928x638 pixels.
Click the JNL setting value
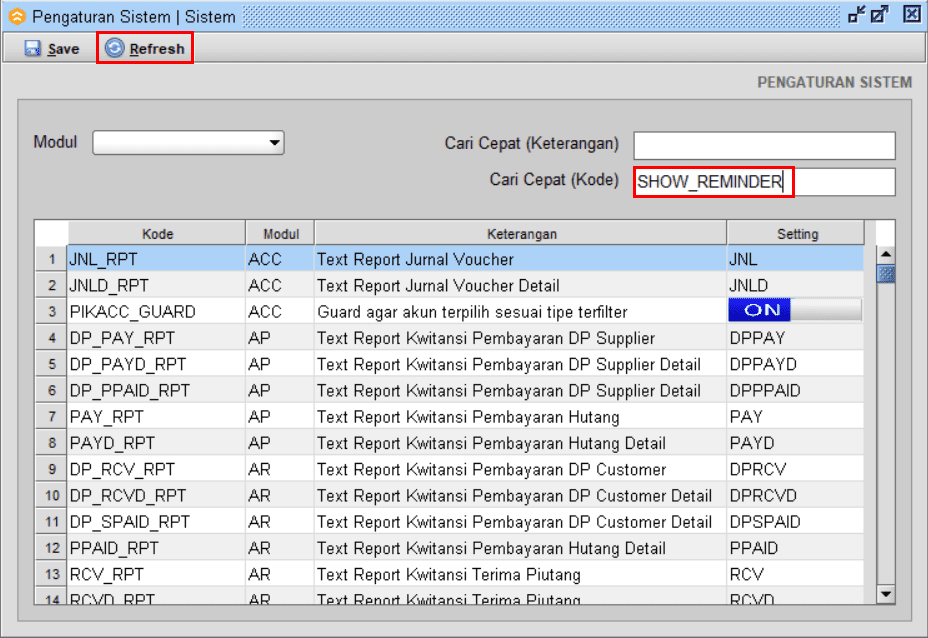(x=743, y=259)
